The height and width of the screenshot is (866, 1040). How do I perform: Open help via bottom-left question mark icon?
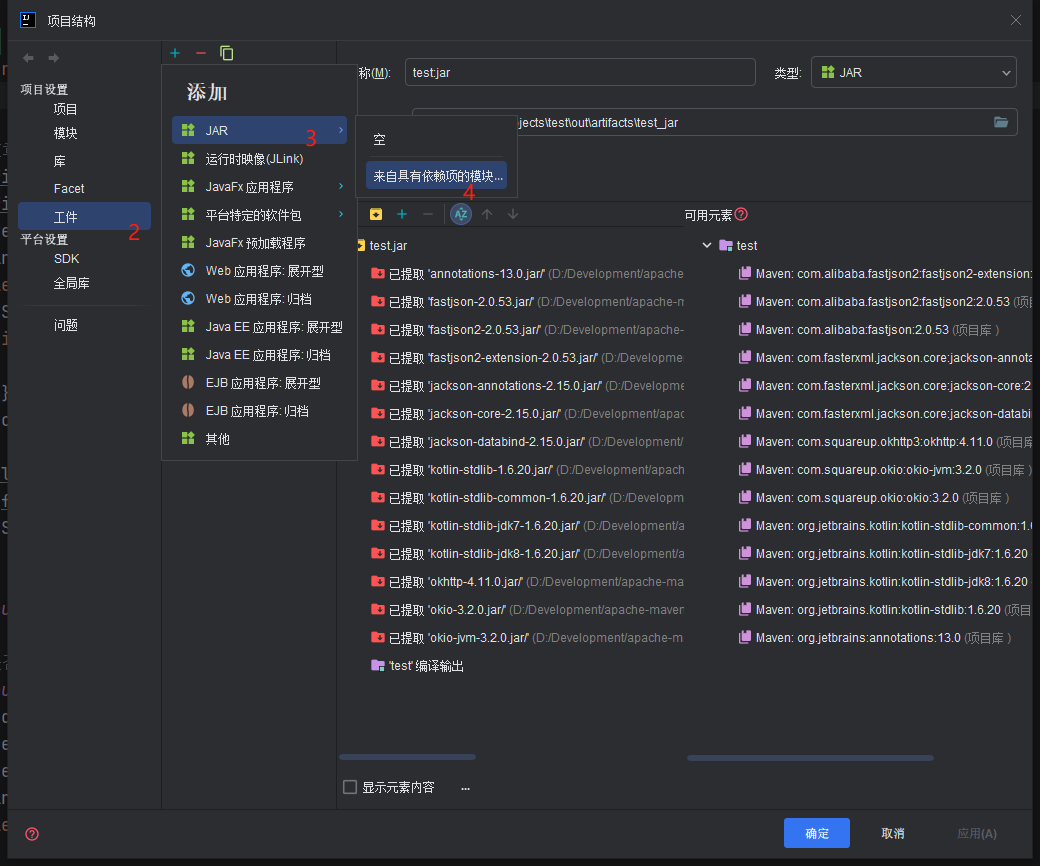pos(32,833)
